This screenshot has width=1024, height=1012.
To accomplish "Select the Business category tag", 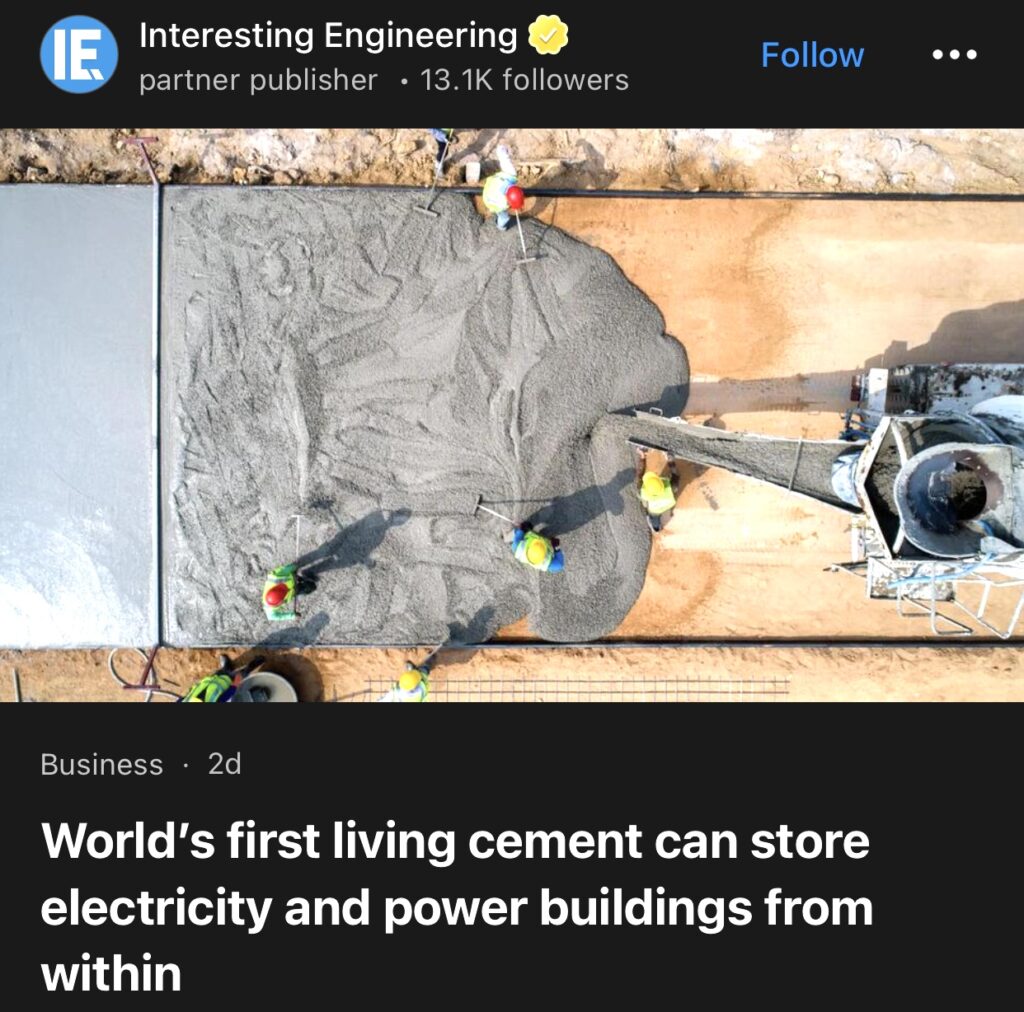I will (102, 764).
